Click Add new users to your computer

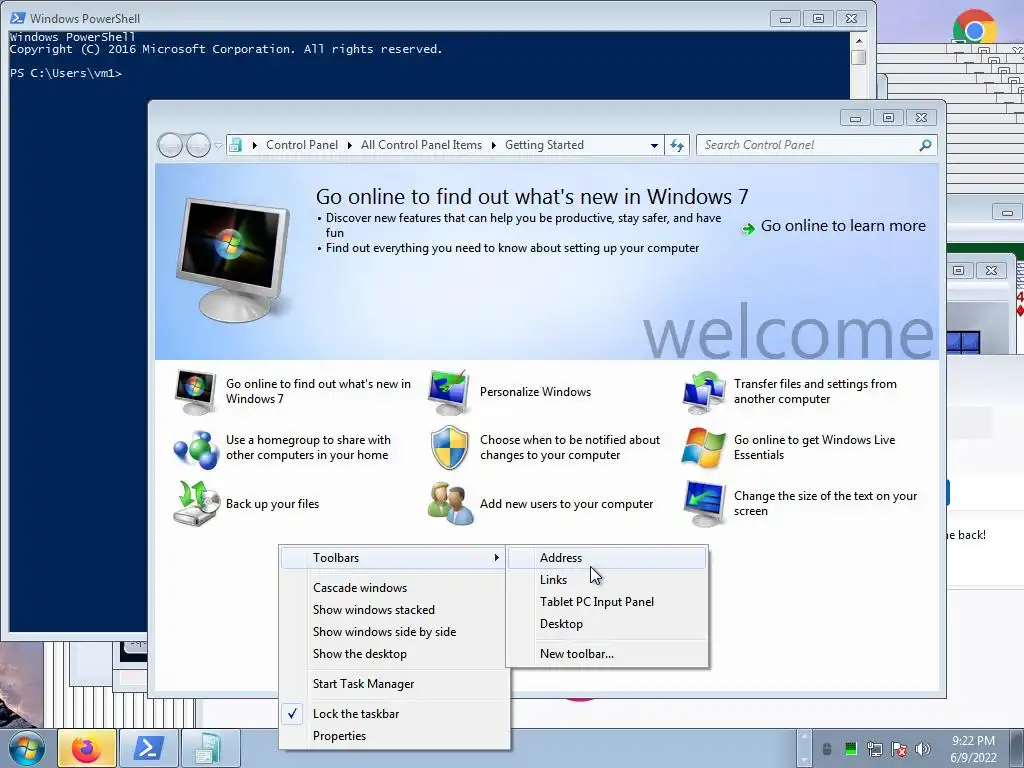[x=566, y=504]
